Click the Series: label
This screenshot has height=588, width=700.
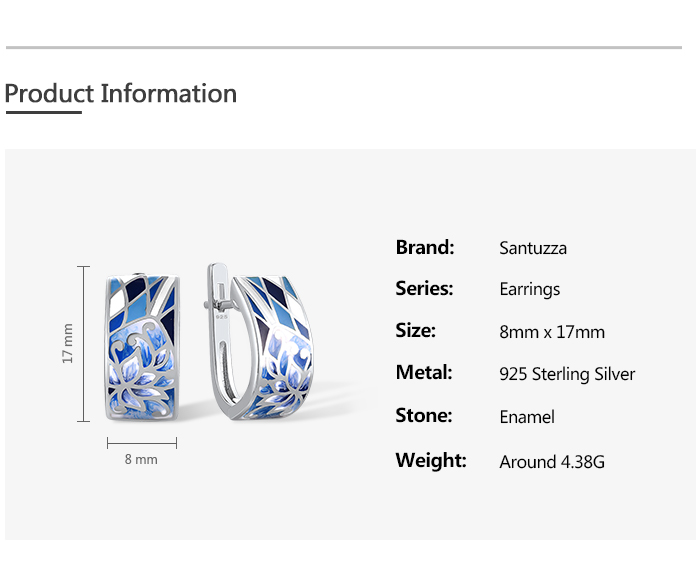tap(424, 289)
